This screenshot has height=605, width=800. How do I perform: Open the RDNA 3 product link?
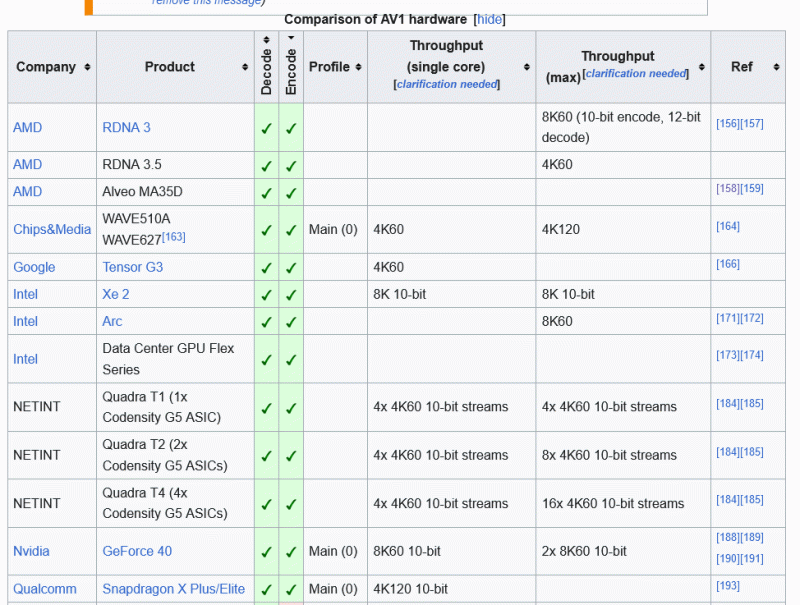click(127, 128)
